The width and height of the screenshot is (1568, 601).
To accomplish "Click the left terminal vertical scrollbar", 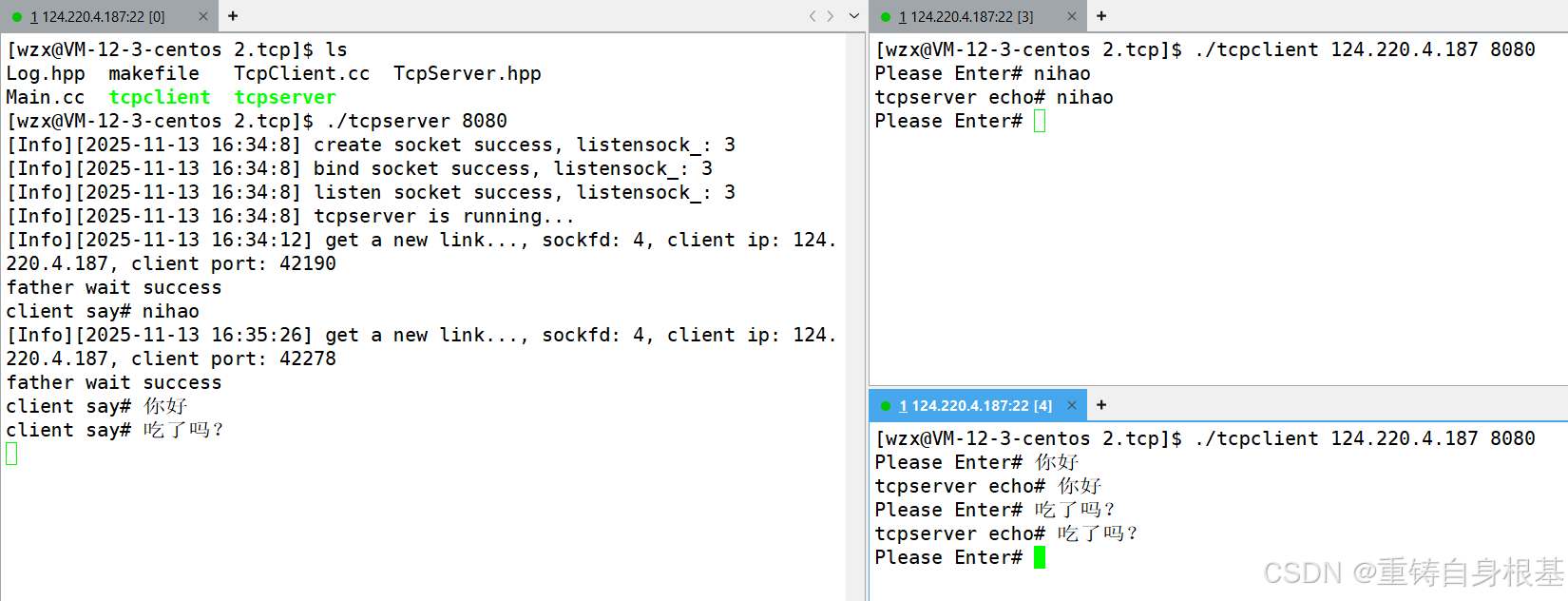I will point(854,316).
